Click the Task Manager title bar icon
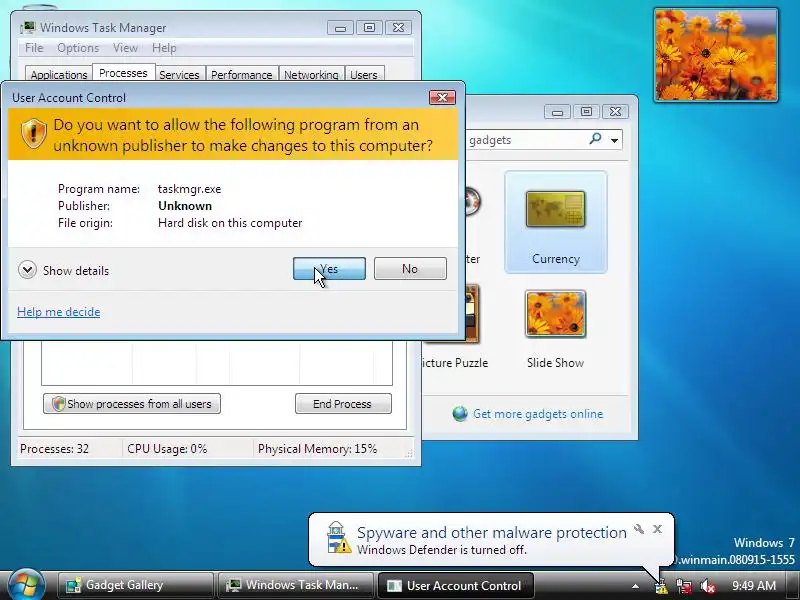The width and height of the screenshot is (800, 600). point(28,28)
